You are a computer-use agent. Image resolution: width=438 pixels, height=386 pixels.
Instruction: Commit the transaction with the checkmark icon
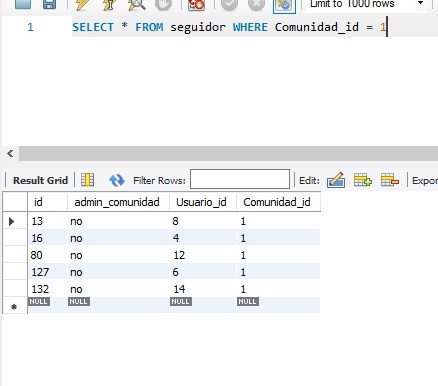click(229, 4)
